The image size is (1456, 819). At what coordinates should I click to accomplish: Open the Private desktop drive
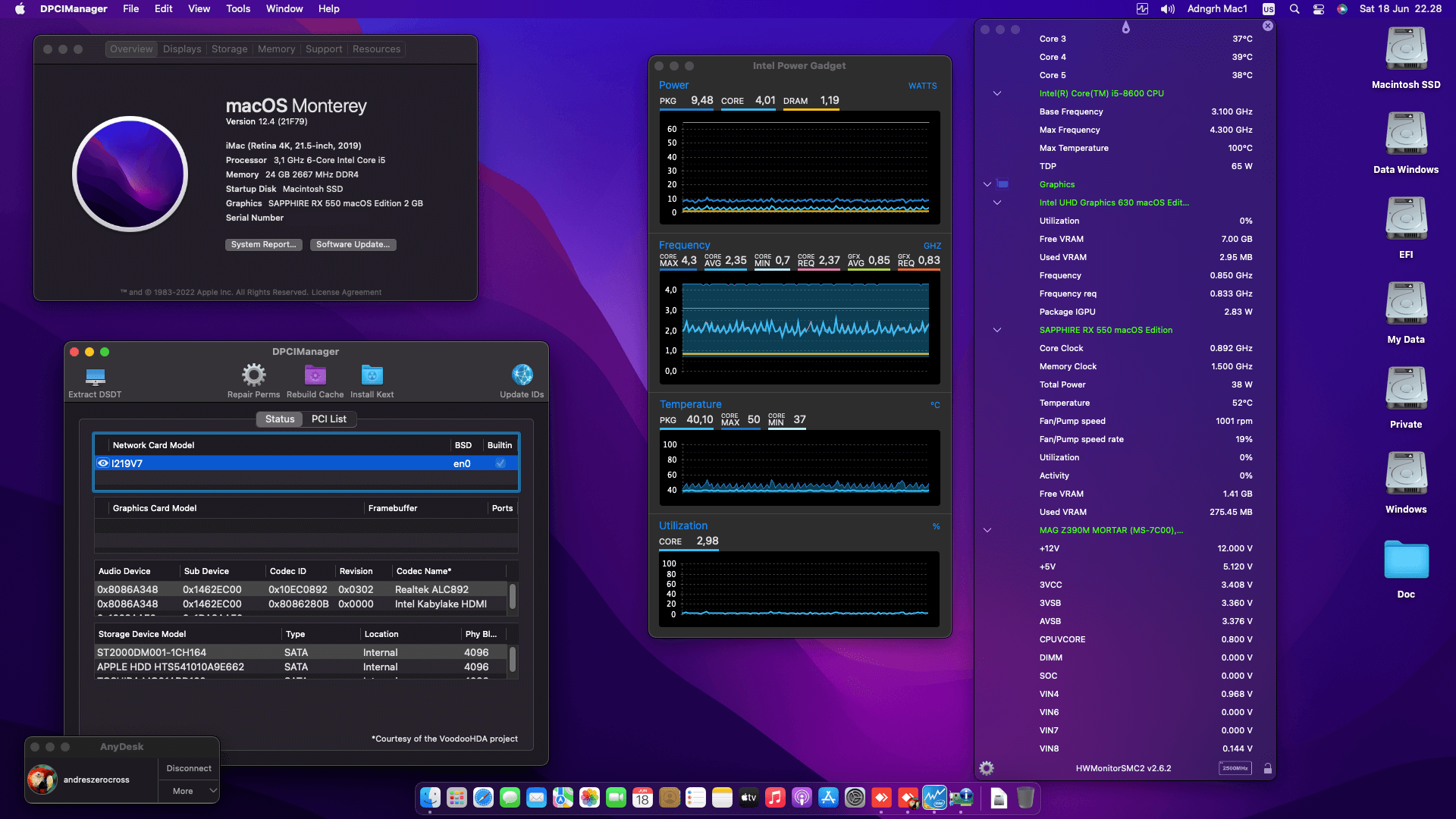(1406, 397)
